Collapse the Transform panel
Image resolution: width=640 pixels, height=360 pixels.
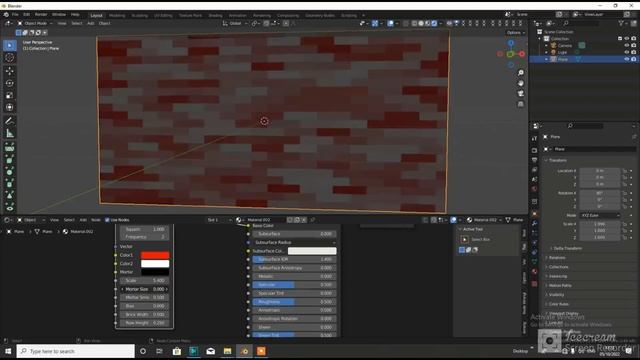(557, 160)
